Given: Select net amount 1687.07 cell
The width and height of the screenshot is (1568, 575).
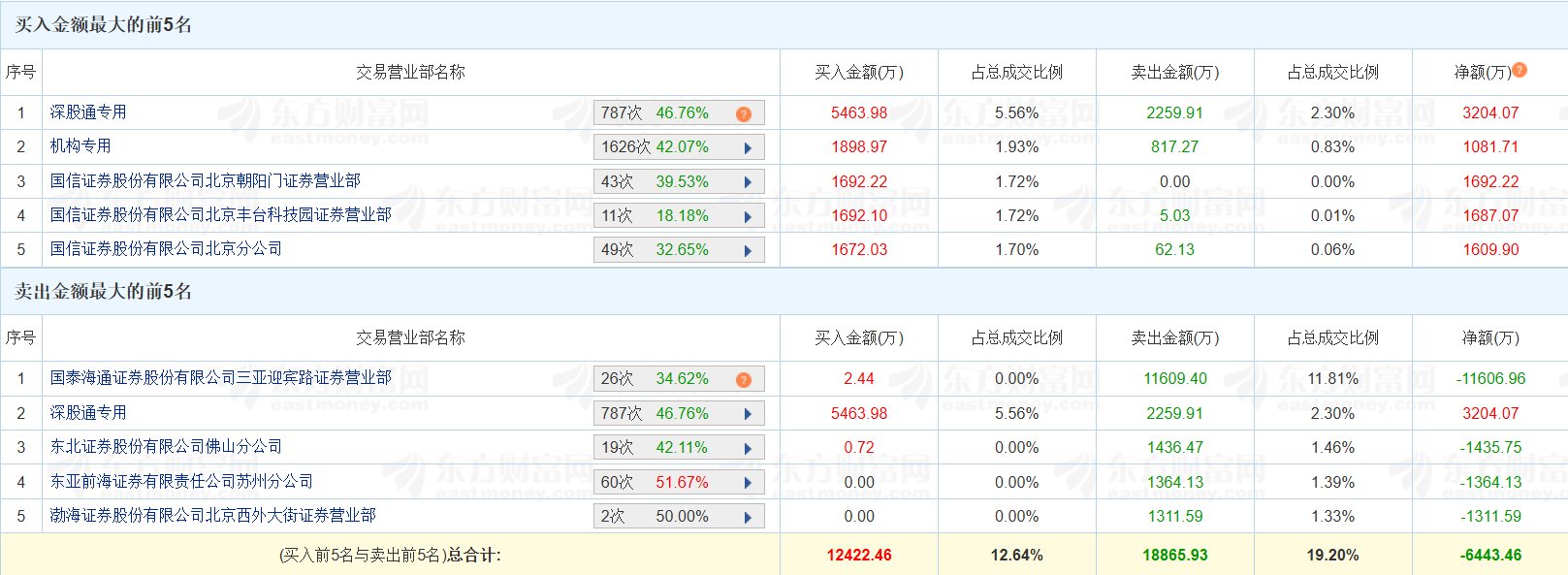Looking at the screenshot, I should (1490, 216).
